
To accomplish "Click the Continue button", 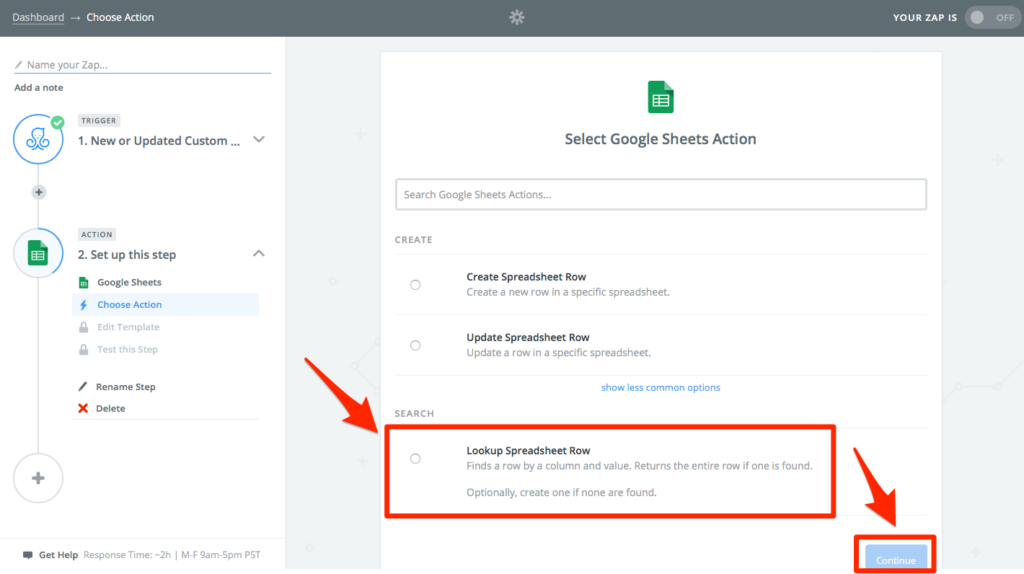I will coord(895,559).
